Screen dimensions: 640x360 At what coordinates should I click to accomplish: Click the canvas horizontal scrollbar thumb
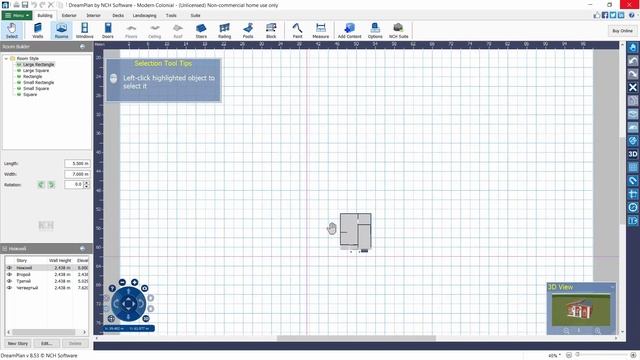click(x=356, y=338)
